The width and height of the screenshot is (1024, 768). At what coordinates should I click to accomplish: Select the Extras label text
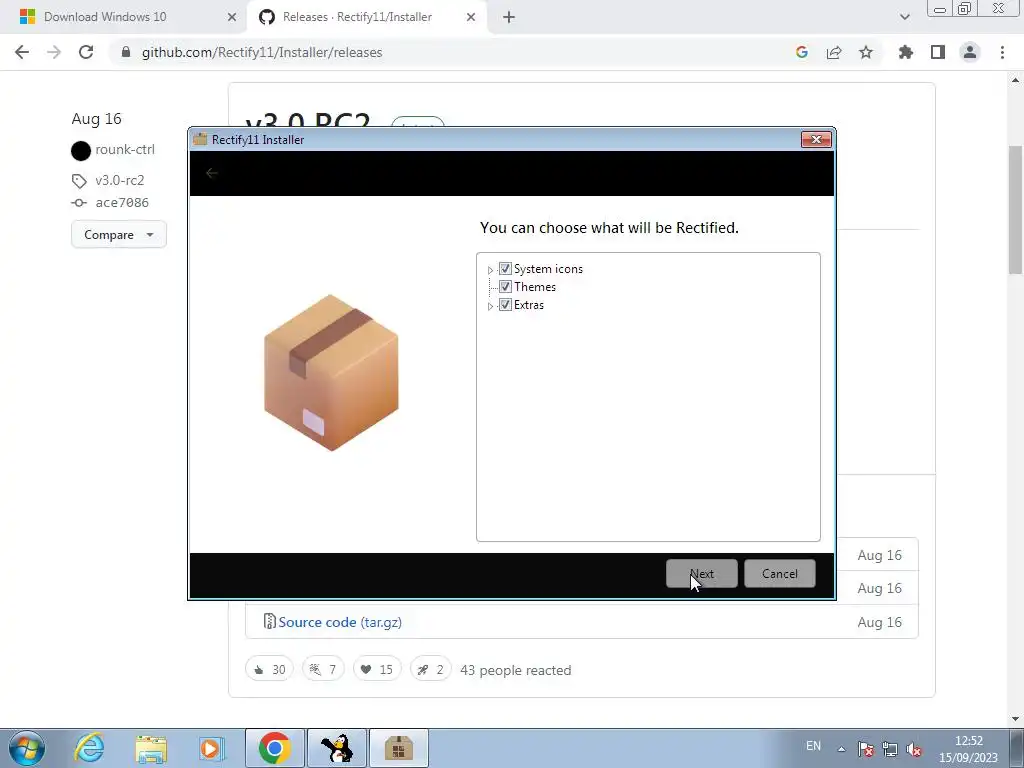click(528, 305)
